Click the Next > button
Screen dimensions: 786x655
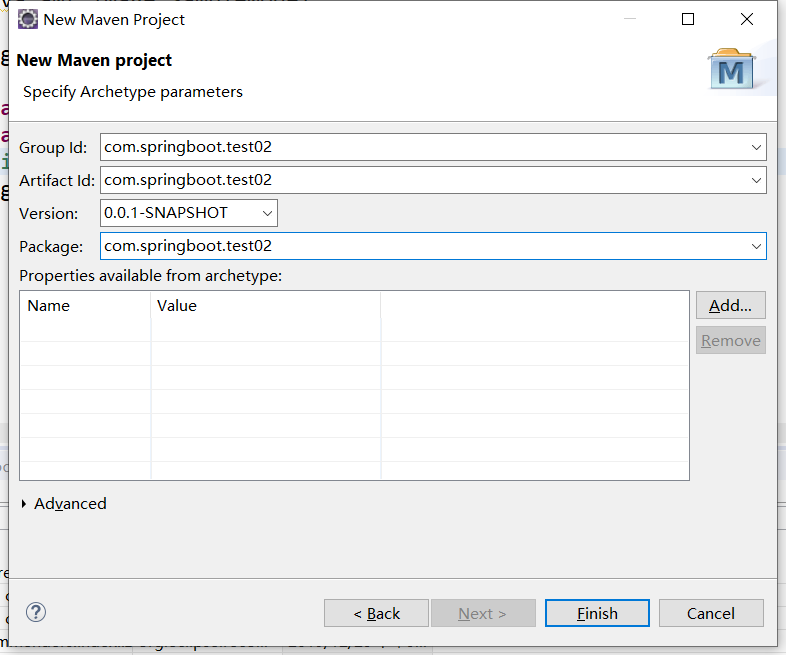(x=483, y=613)
